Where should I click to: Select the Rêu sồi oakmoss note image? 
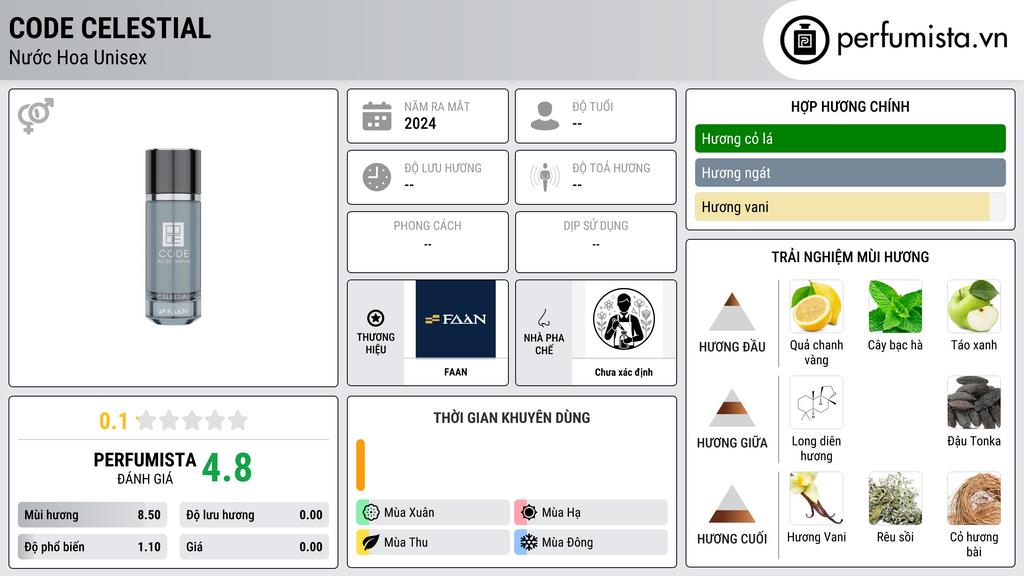pos(895,498)
